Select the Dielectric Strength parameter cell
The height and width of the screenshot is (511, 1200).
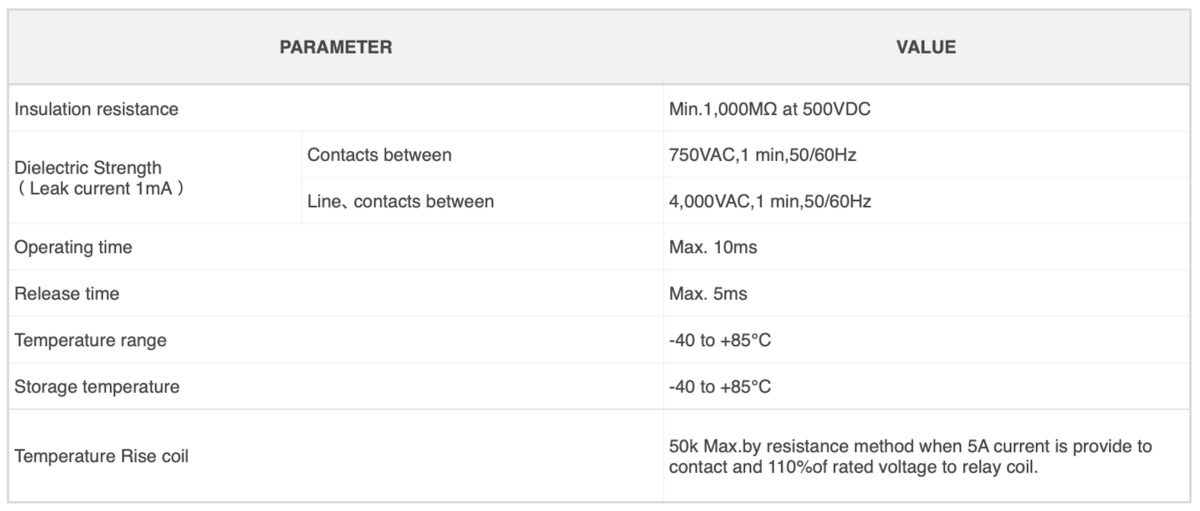pyautogui.click(x=154, y=178)
